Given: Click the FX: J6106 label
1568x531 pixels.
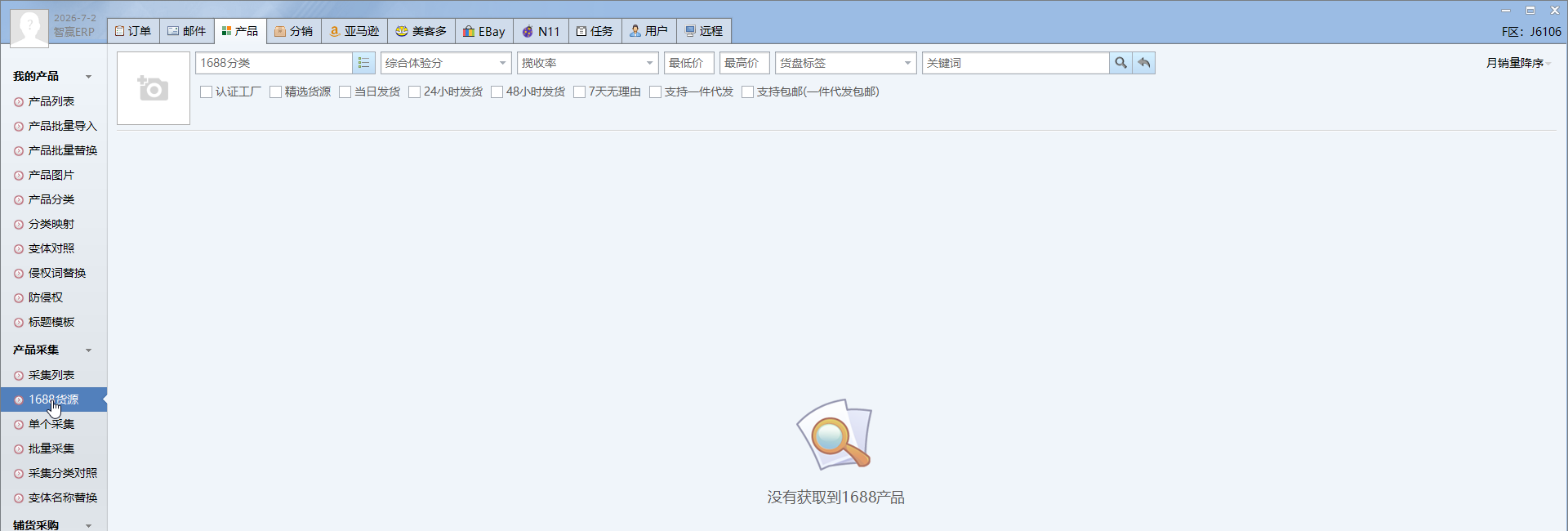Looking at the screenshot, I should click(x=1531, y=32).
